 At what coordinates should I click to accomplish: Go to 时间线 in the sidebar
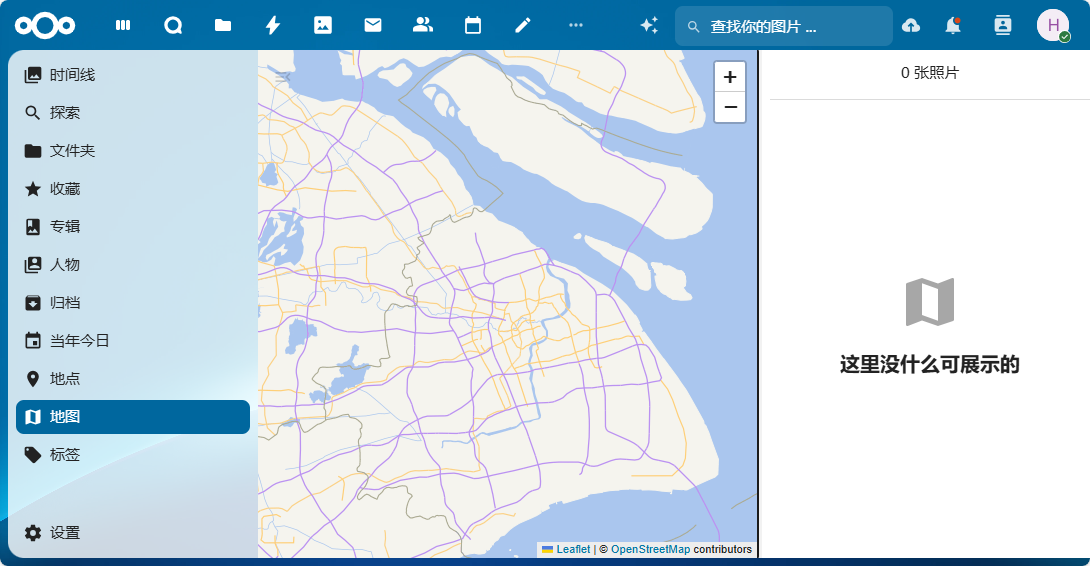(72, 75)
